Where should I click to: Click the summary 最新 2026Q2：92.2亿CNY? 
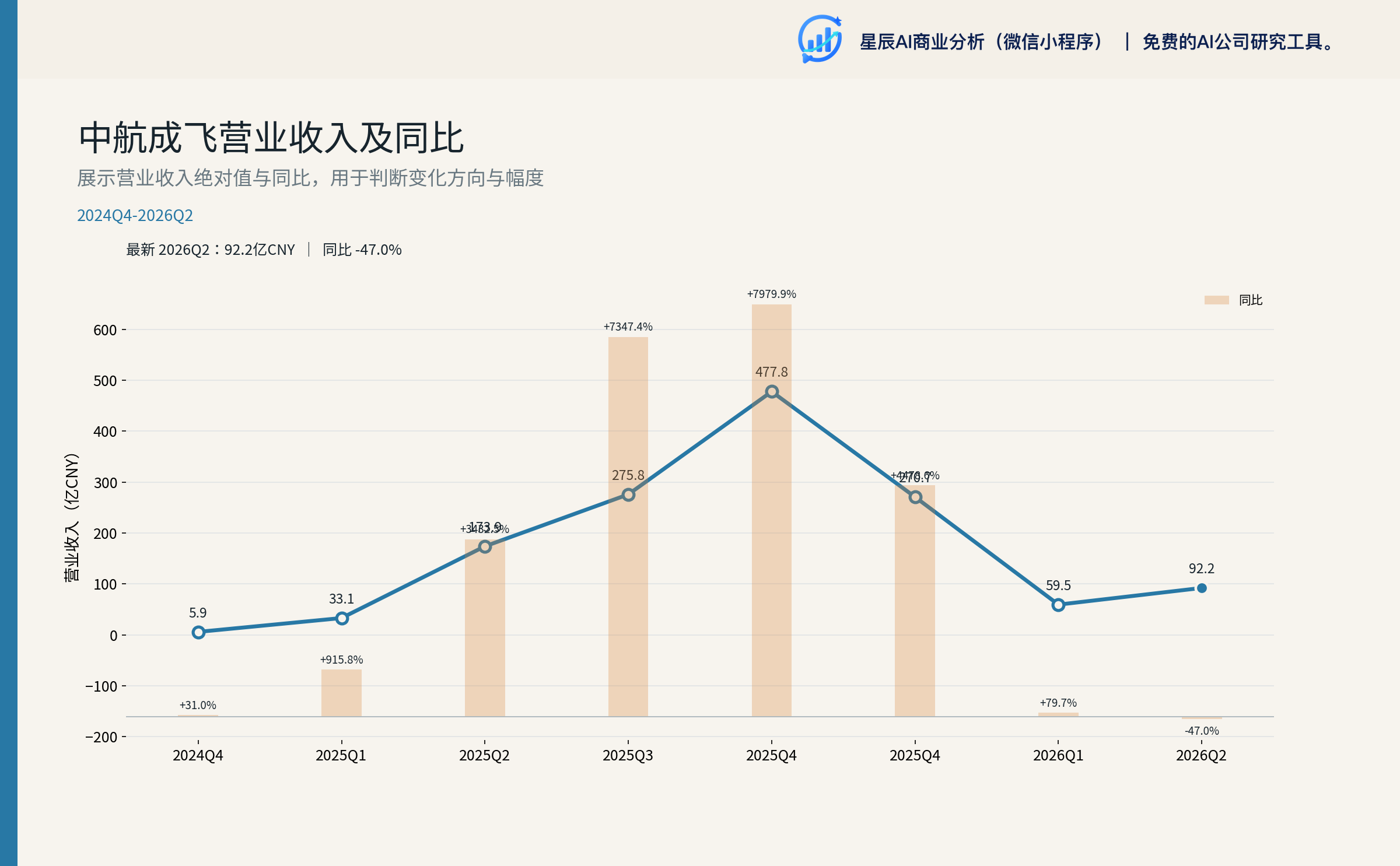click(x=211, y=250)
